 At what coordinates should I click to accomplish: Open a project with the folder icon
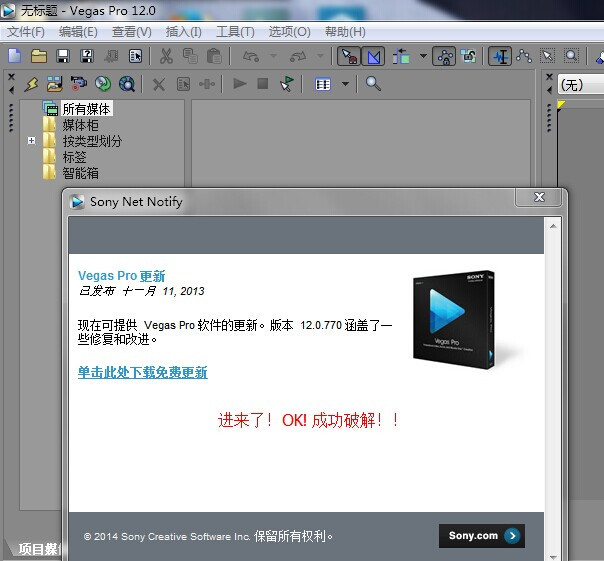click(x=39, y=56)
